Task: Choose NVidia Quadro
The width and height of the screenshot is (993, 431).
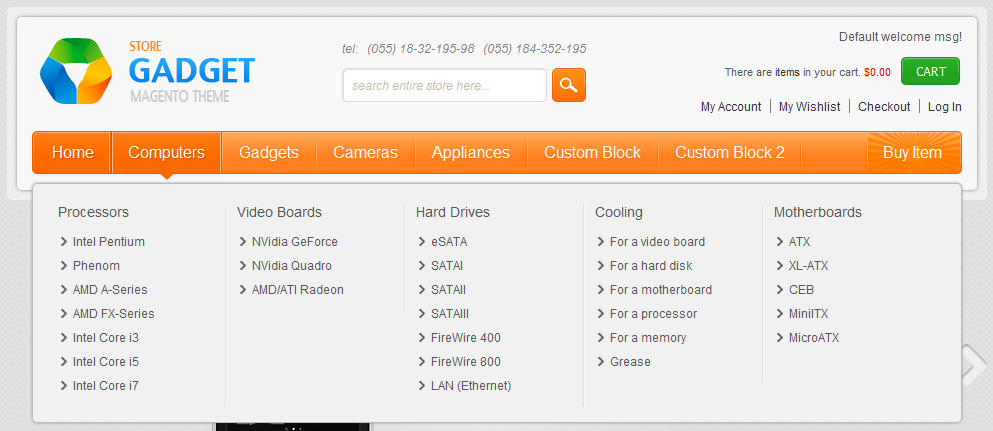Action: pyautogui.click(x=292, y=266)
